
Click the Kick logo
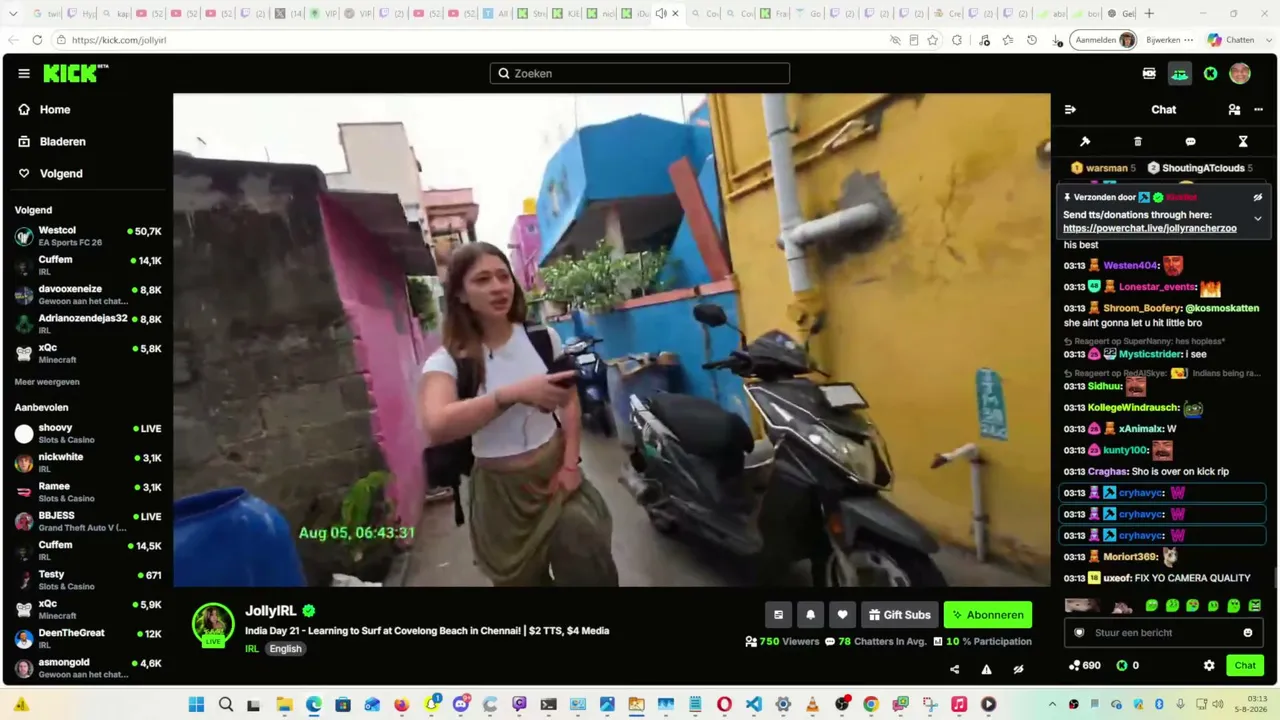75,73
